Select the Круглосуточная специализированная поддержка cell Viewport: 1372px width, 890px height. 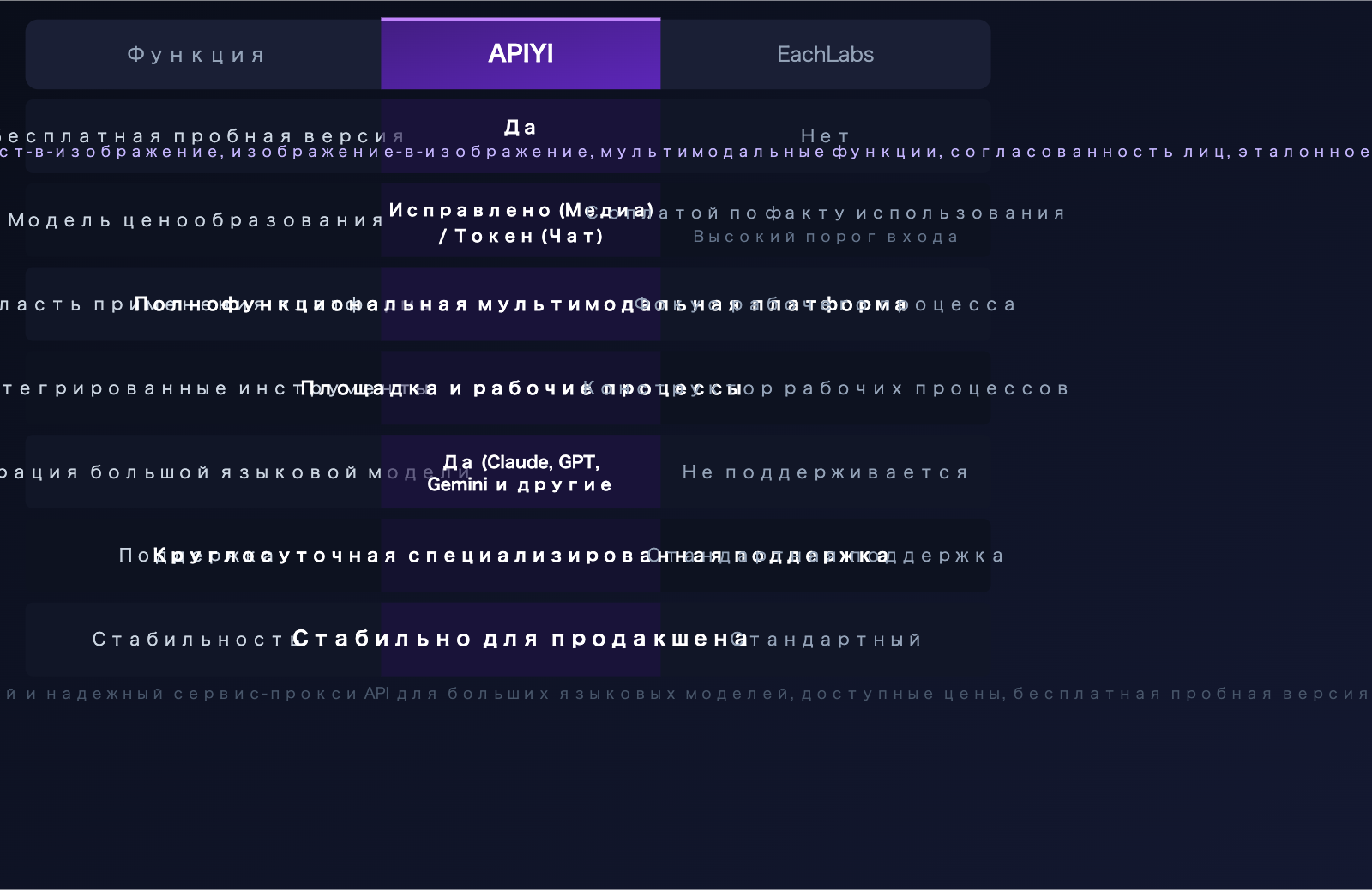pyautogui.click(x=521, y=555)
